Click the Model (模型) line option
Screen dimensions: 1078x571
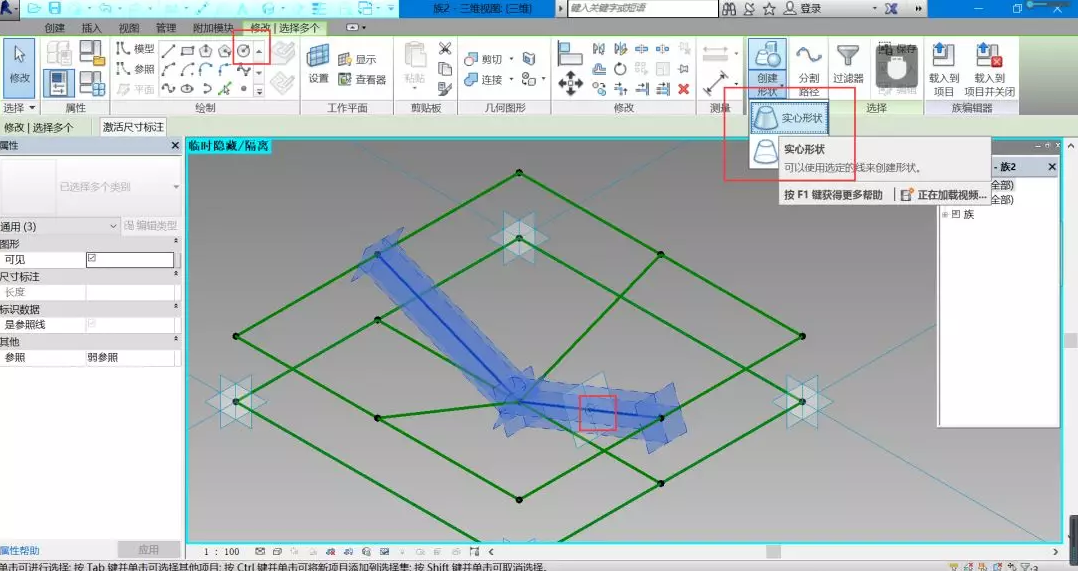[135, 49]
